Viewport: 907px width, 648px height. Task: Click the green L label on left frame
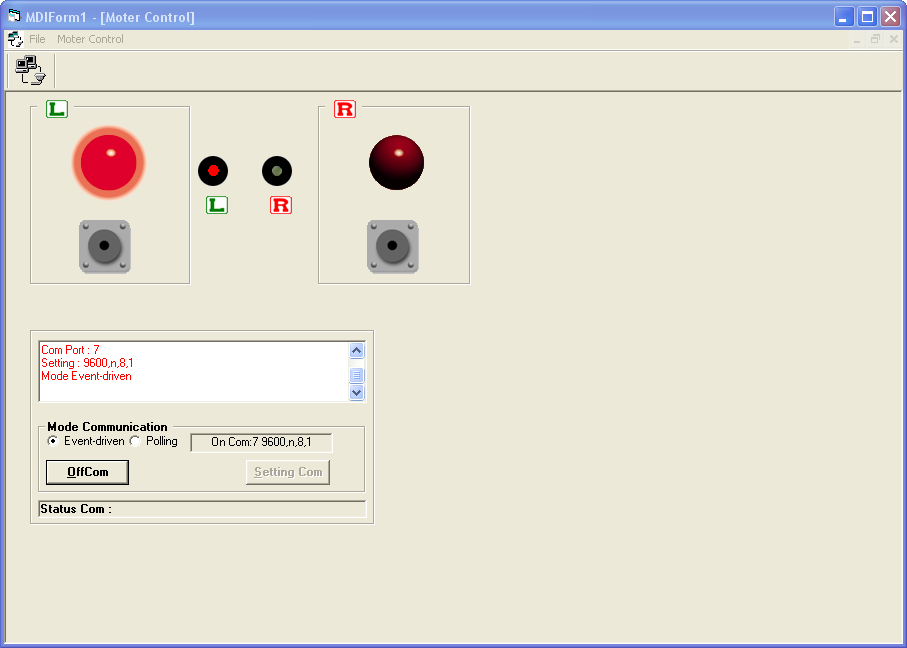click(57, 109)
